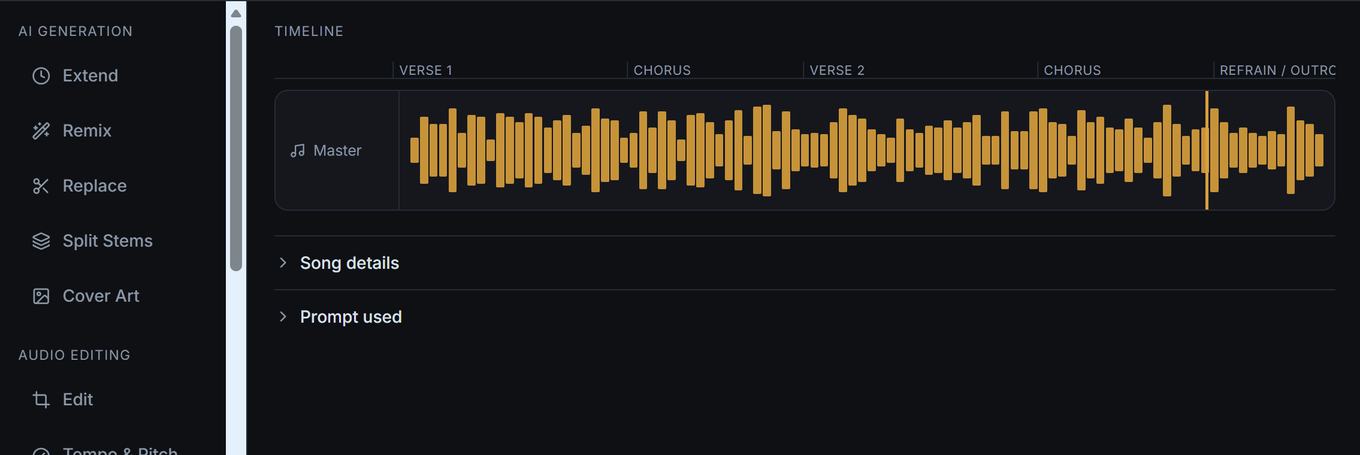
Task: Click the AI GENERATION section header
Action: tap(75, 31)
